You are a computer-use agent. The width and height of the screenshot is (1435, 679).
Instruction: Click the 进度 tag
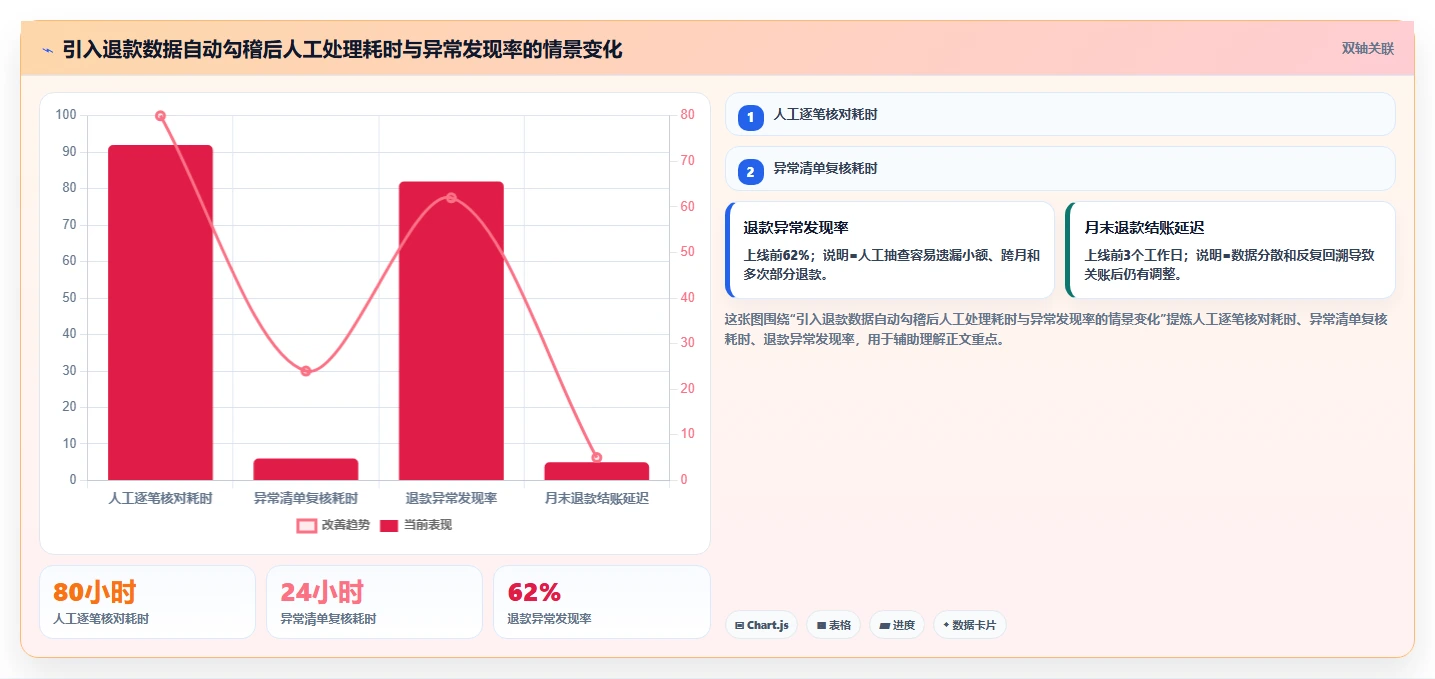click(x=897, y=625)
